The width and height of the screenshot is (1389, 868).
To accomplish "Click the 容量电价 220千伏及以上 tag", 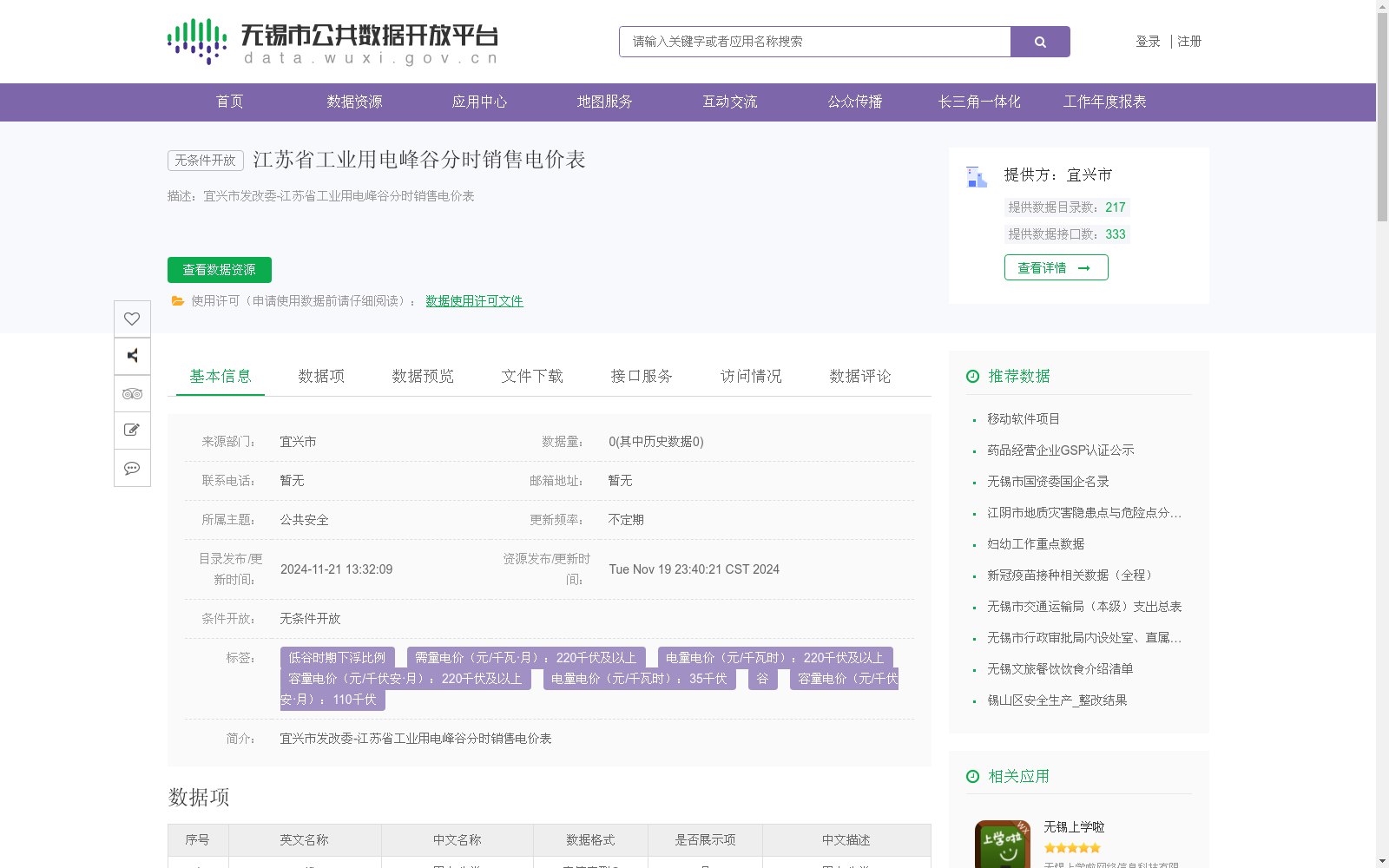I will (405, 679).
